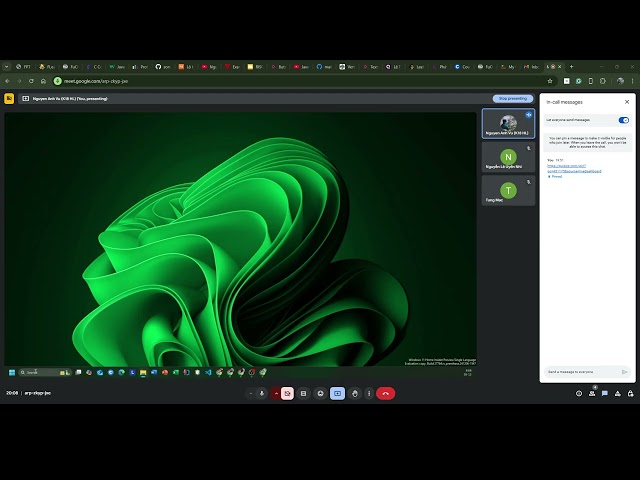
Task: Open Edge icon in shared taskbar
Action: coord(122,372)
